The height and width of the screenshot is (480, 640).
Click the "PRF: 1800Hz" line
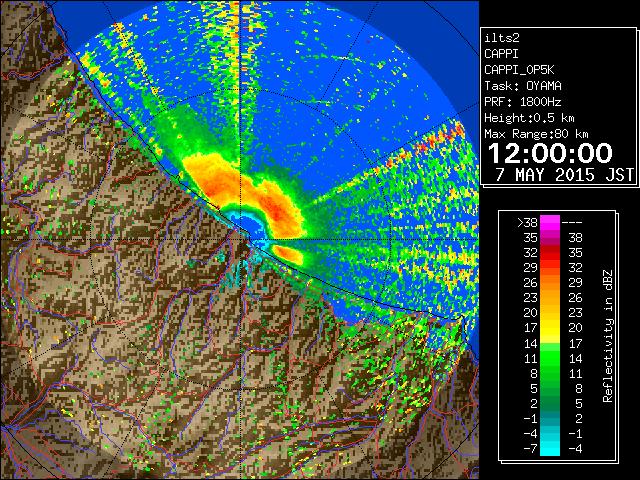pyautogui.click(x=522, y=102)
